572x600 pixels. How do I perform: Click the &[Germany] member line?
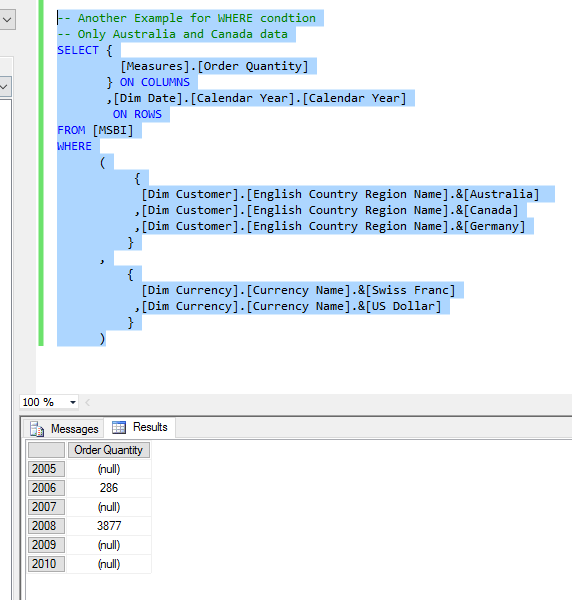330,227
